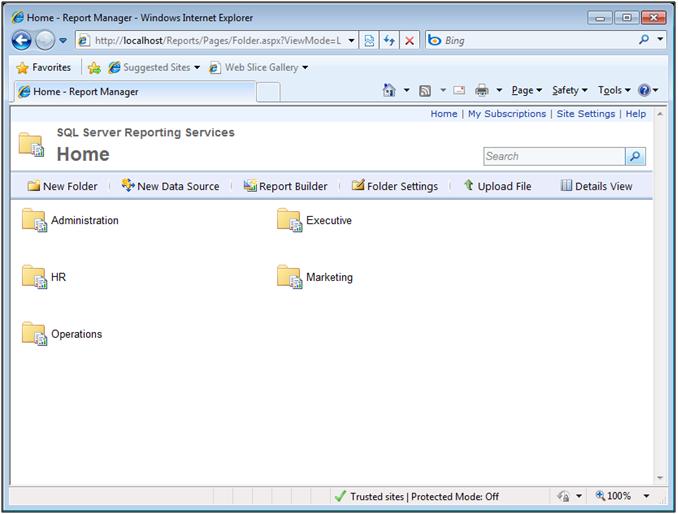Viewport: 678px width, 514px height.
Task: Click Trusted sites Protected Mode status text
Action: 424,497
